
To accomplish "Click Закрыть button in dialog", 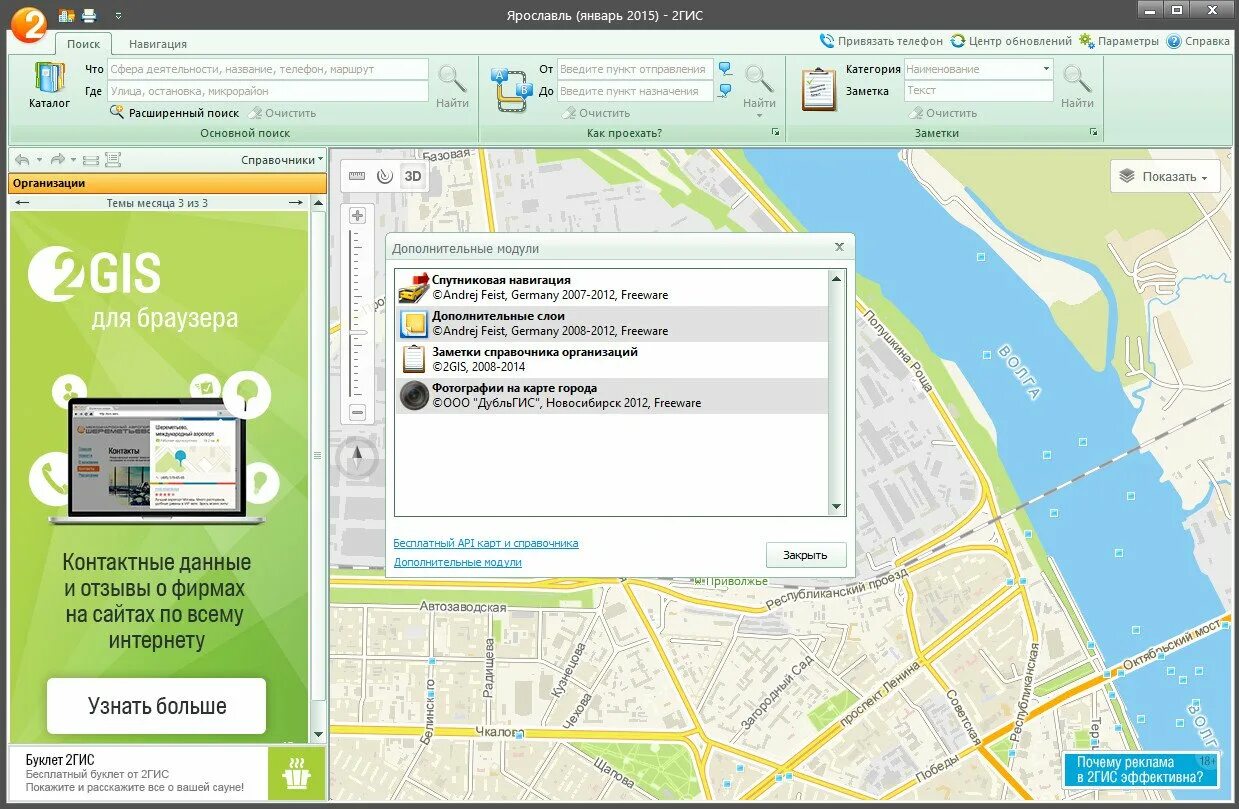I will pyautogui.click(x=805, y=555).
